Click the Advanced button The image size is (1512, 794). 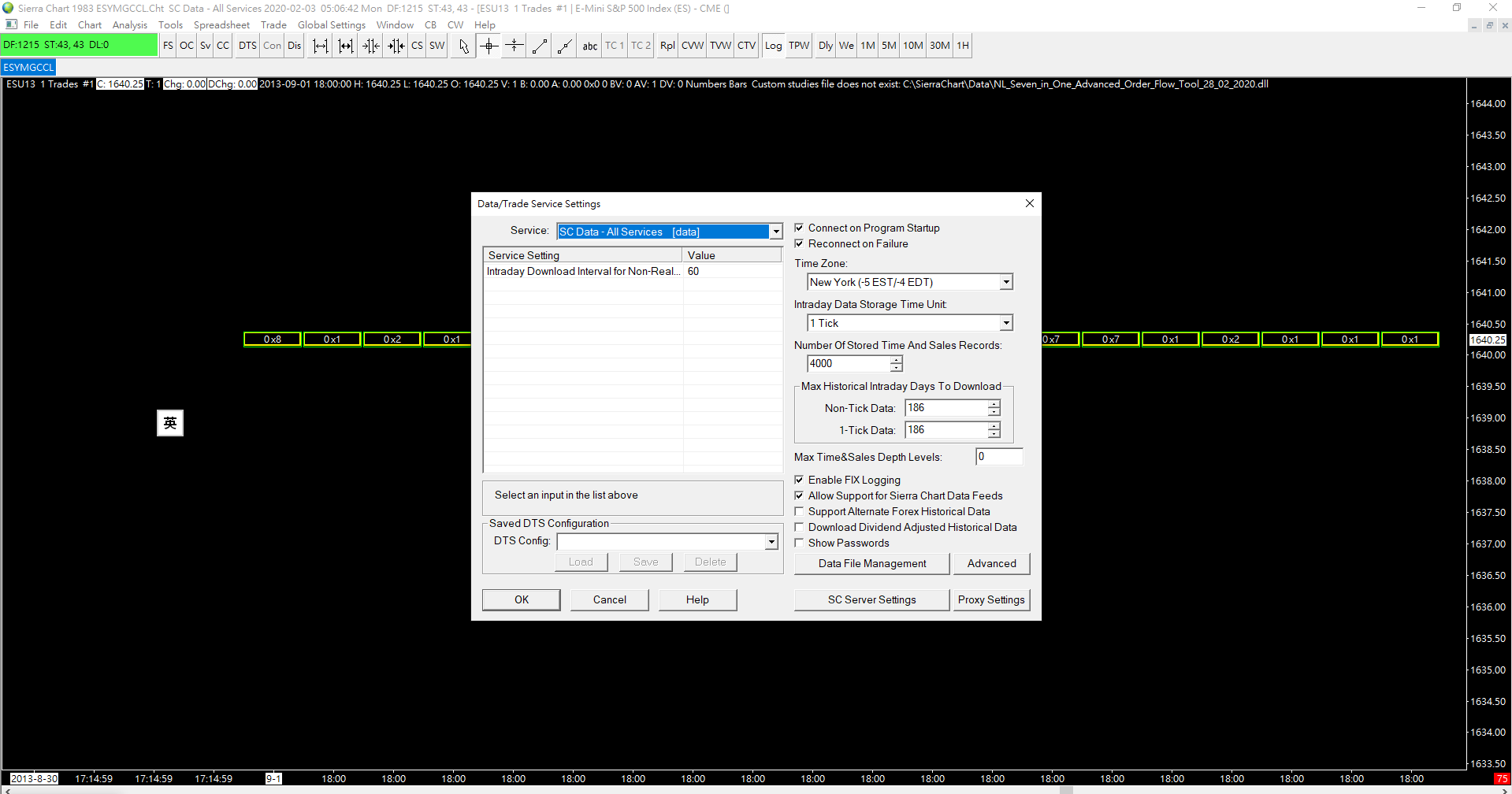[x=992, y=563]
